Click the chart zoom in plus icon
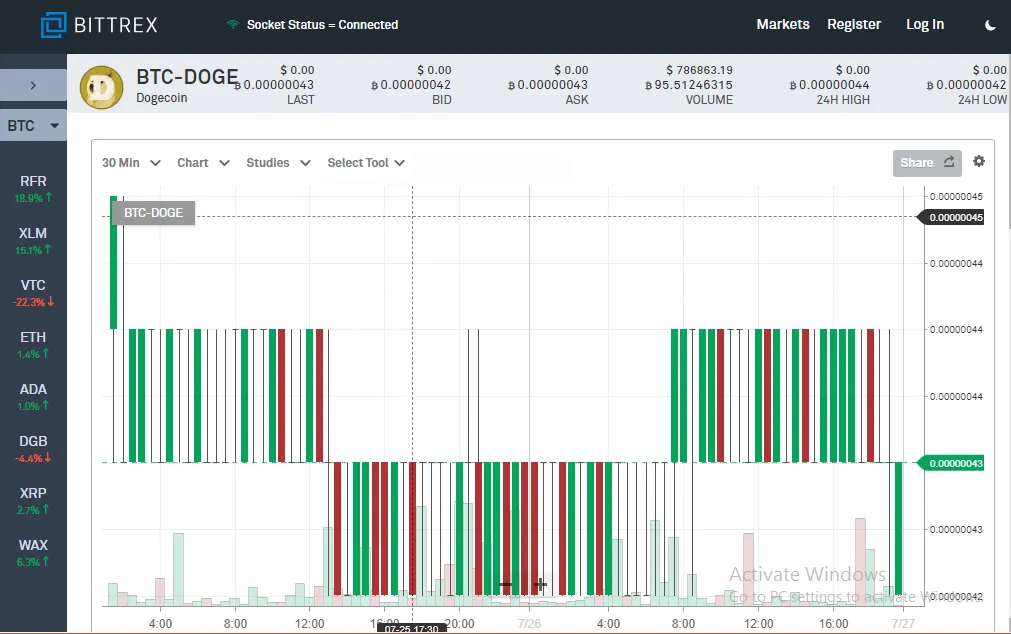Image resolution: width=1011 pixels, height=634 pixels. tap(540, 585)
